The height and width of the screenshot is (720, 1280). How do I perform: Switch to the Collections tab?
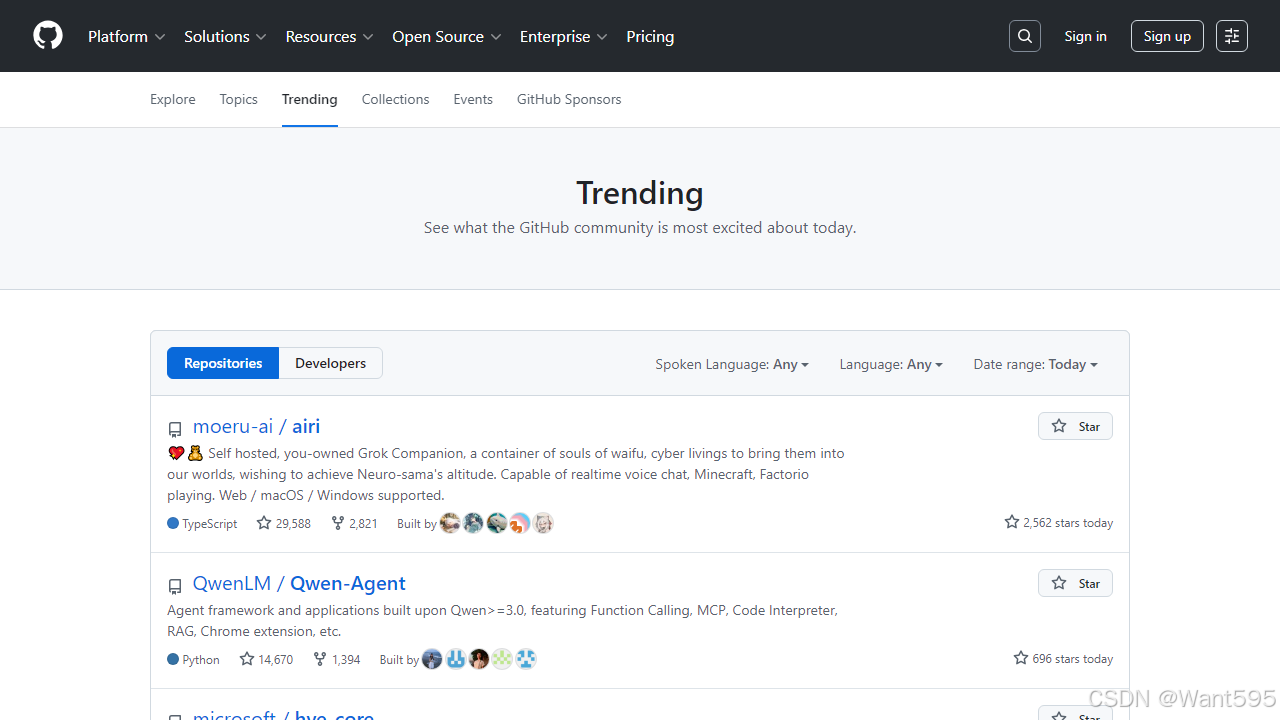[396, 99]
